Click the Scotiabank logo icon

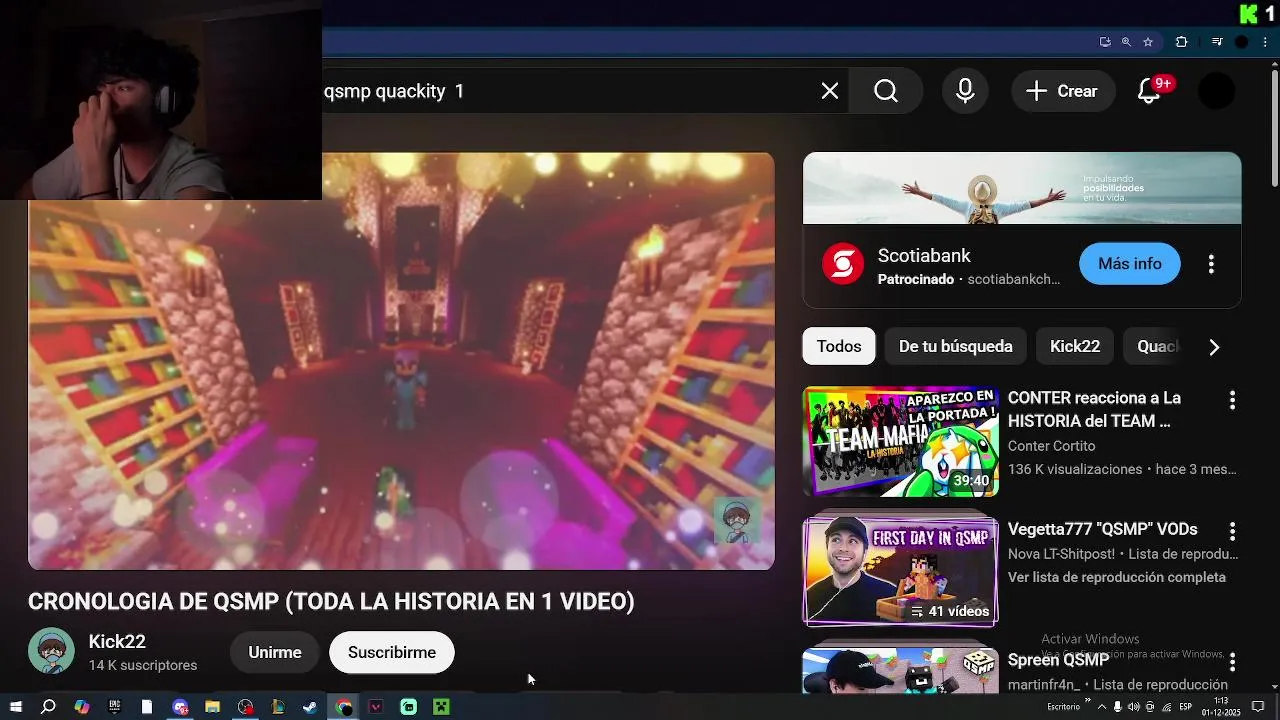pyautogui.click(x=843, y=265)
